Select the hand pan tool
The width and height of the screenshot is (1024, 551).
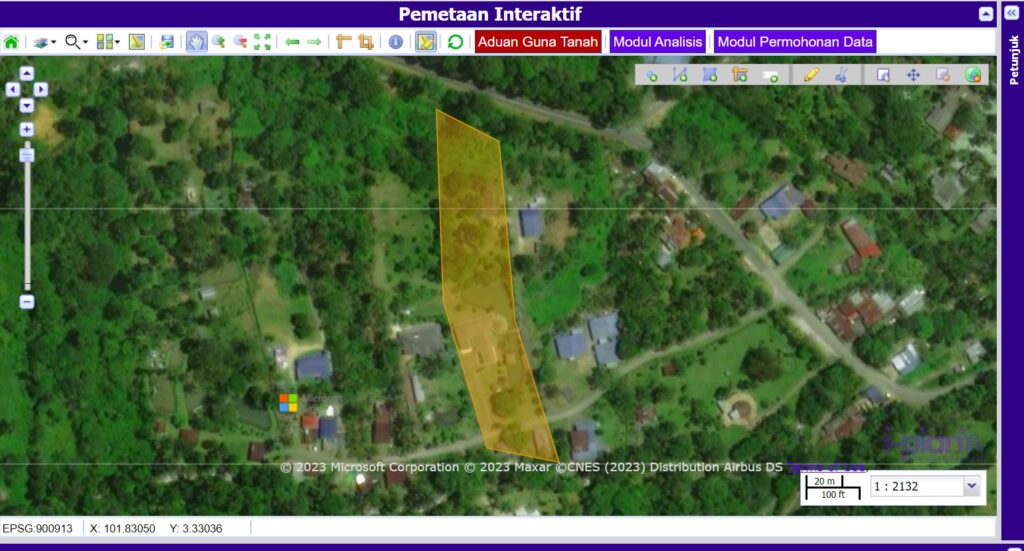pos(196,42)
